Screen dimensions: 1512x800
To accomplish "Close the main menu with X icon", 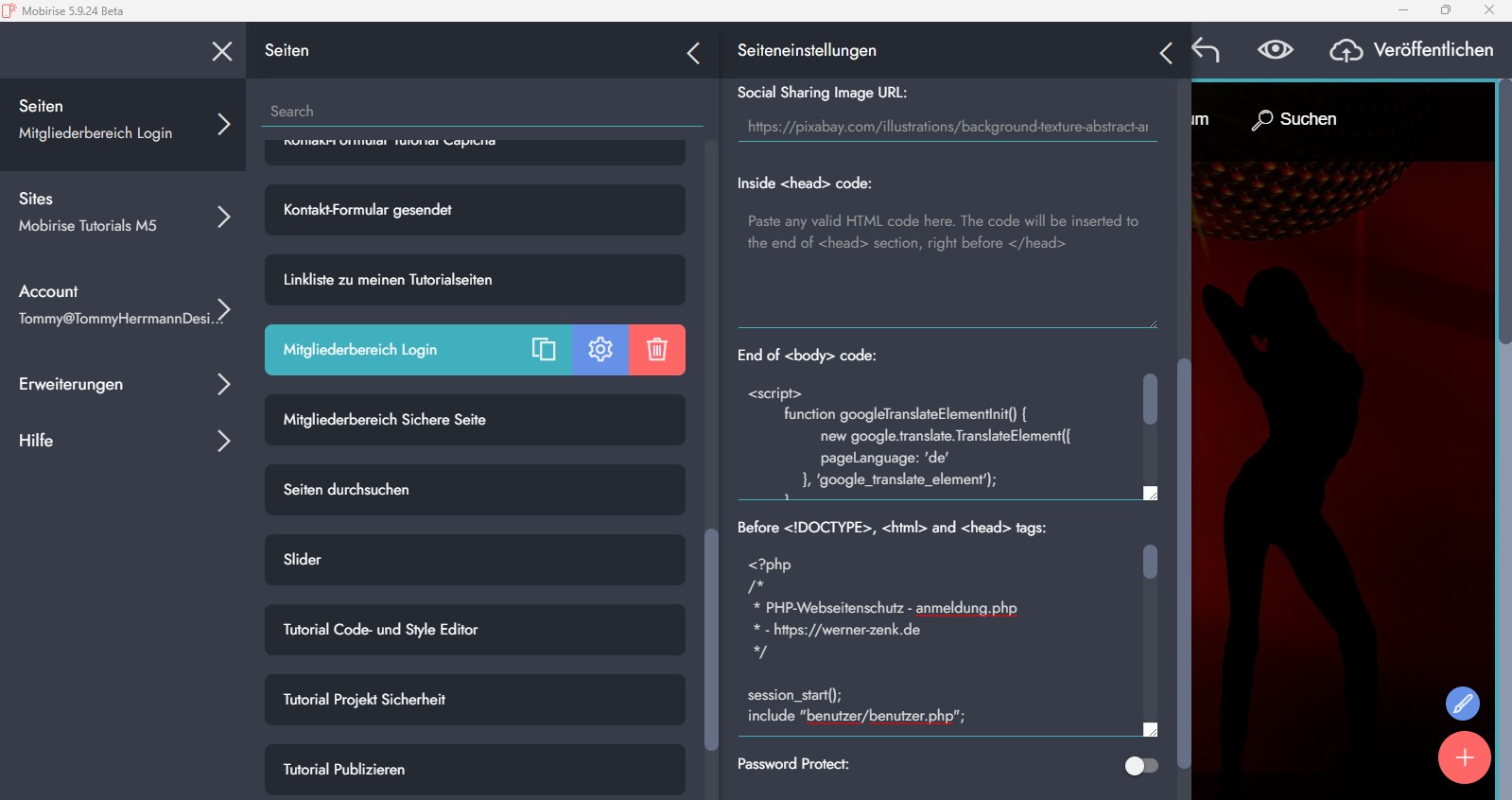I will click(222, 51).
